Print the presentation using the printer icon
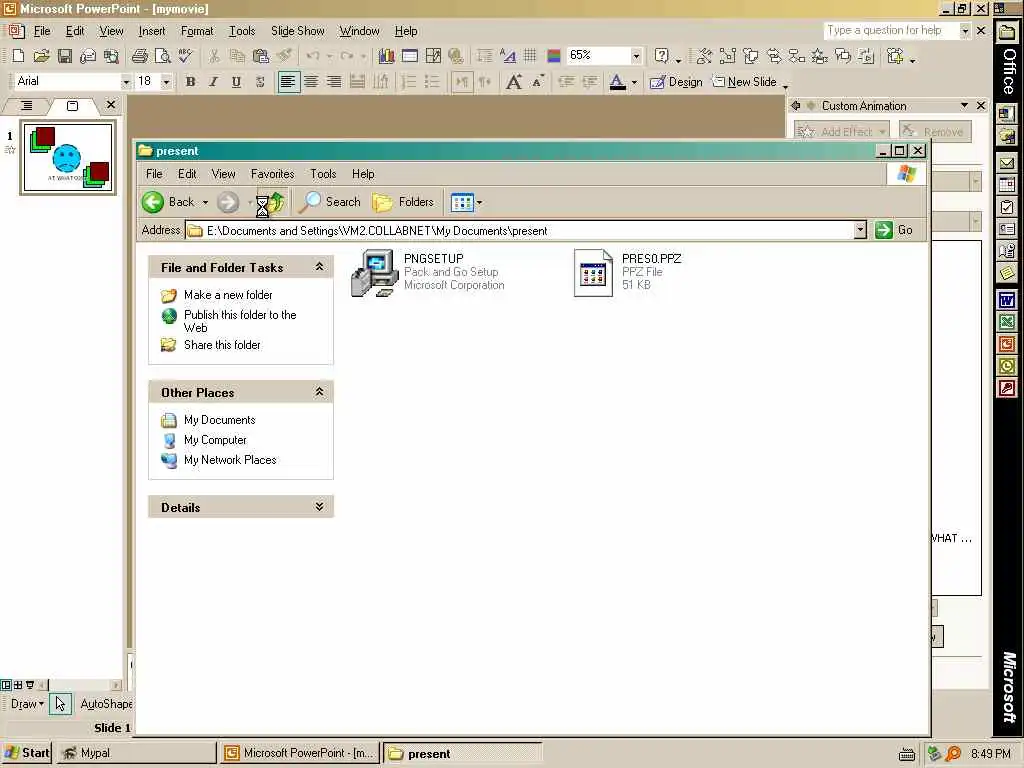 tap(139, 56)
